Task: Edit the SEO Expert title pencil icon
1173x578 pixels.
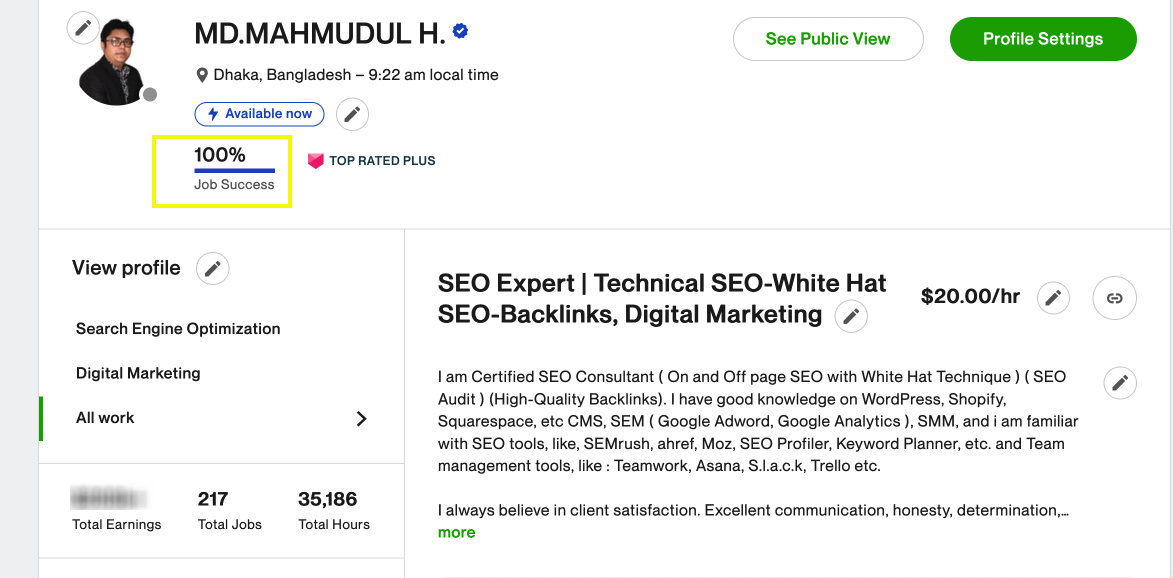Action: coord(851,316)
